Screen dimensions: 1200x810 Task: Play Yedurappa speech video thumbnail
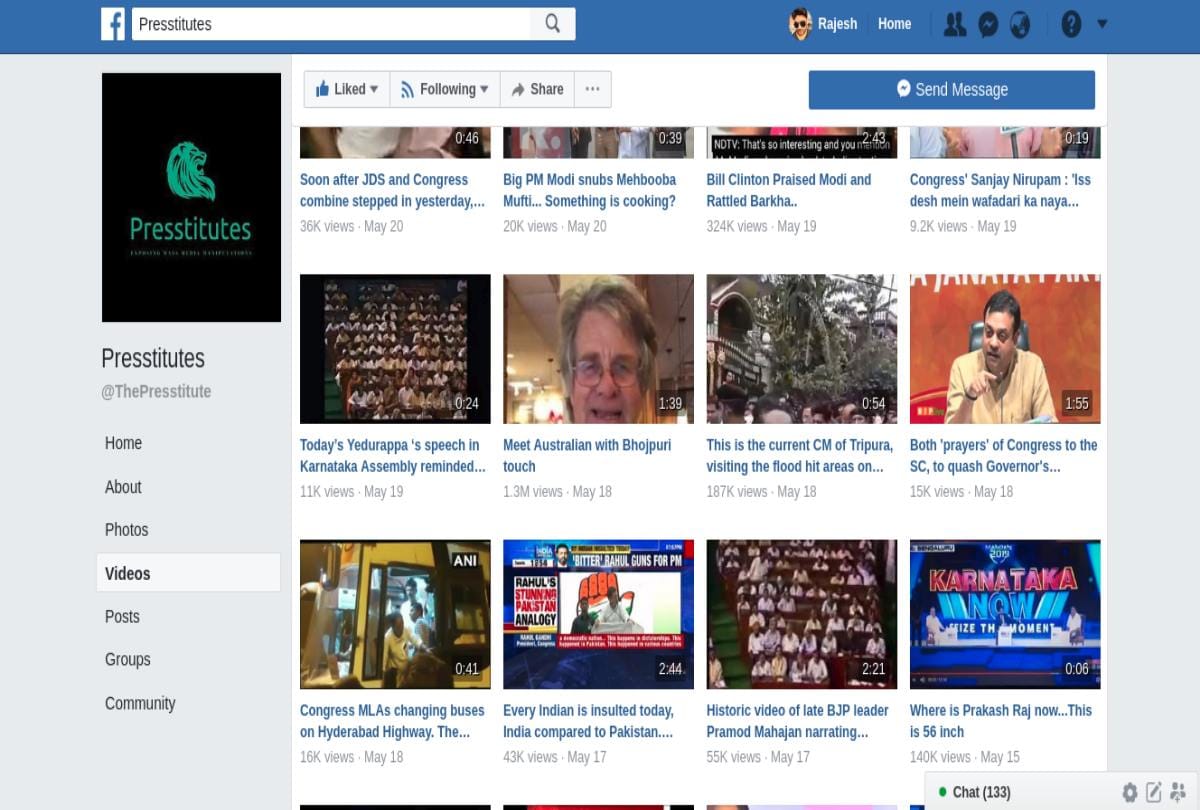[x=395, y=349]
